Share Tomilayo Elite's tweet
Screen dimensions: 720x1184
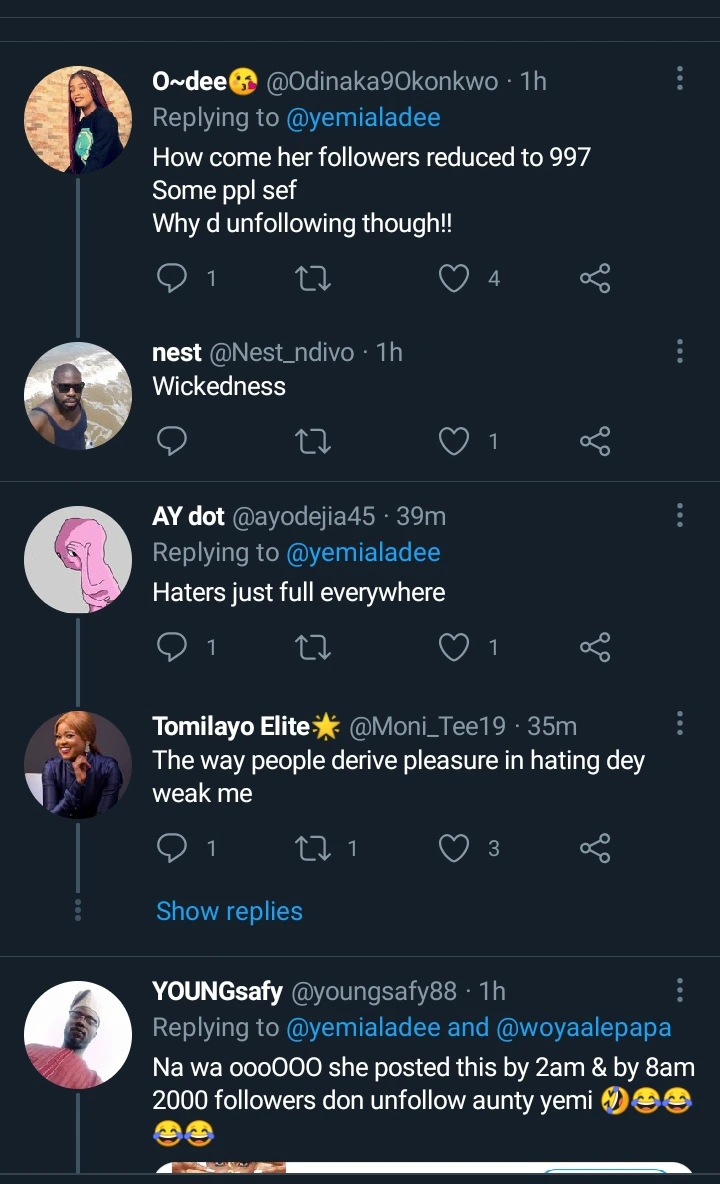(x=595, y=849)
